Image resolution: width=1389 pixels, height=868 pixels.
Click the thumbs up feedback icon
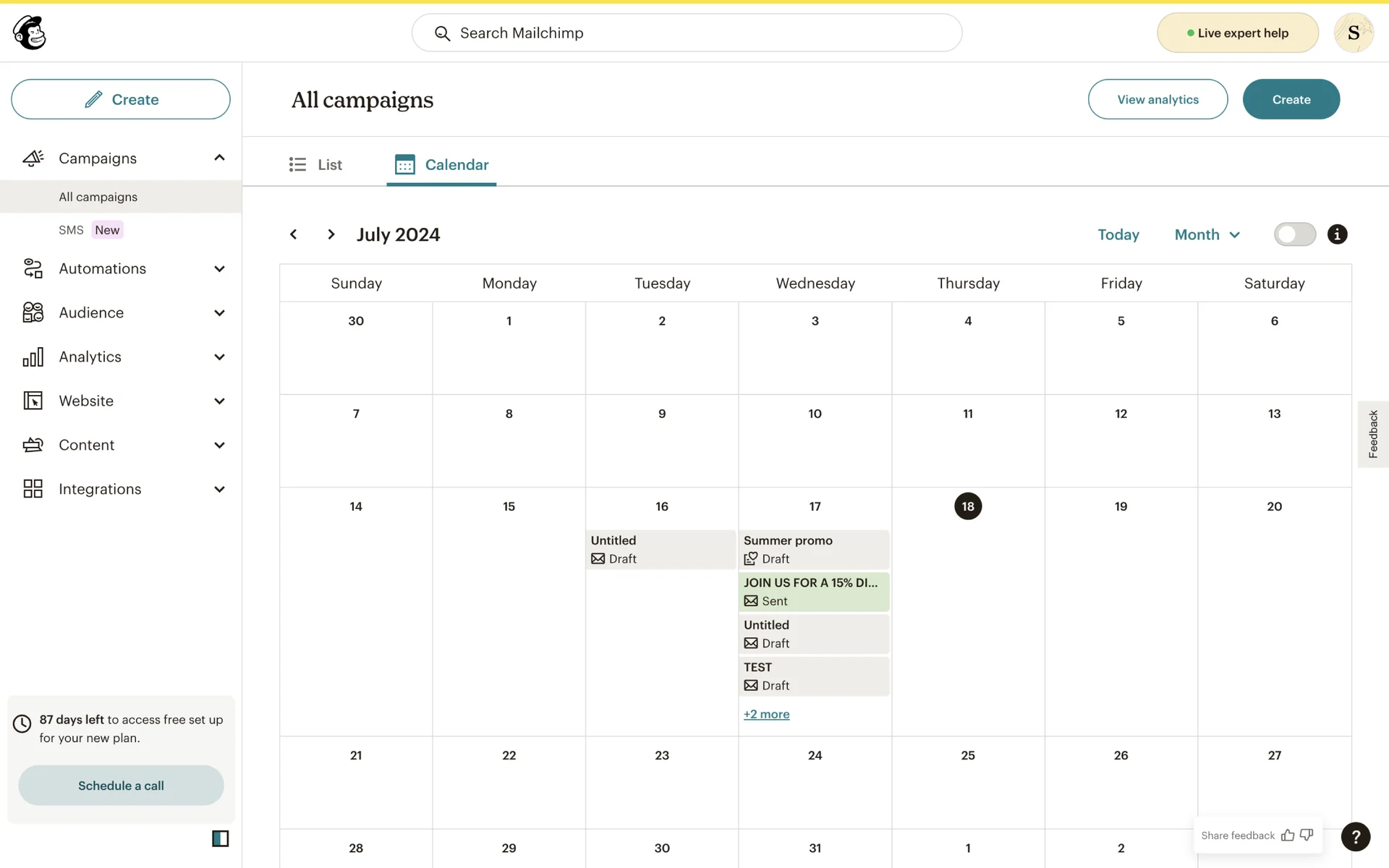(x=1288, y=835)
